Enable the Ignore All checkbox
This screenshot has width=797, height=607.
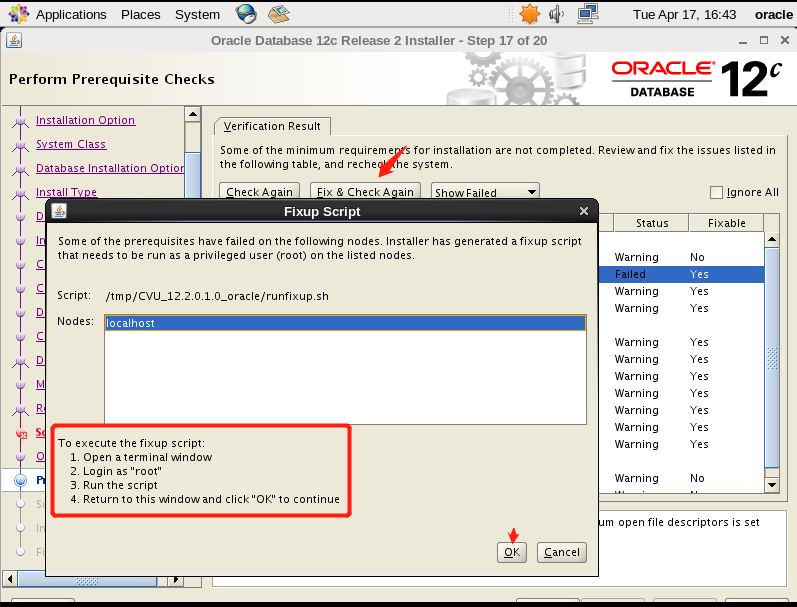point(716,192)
